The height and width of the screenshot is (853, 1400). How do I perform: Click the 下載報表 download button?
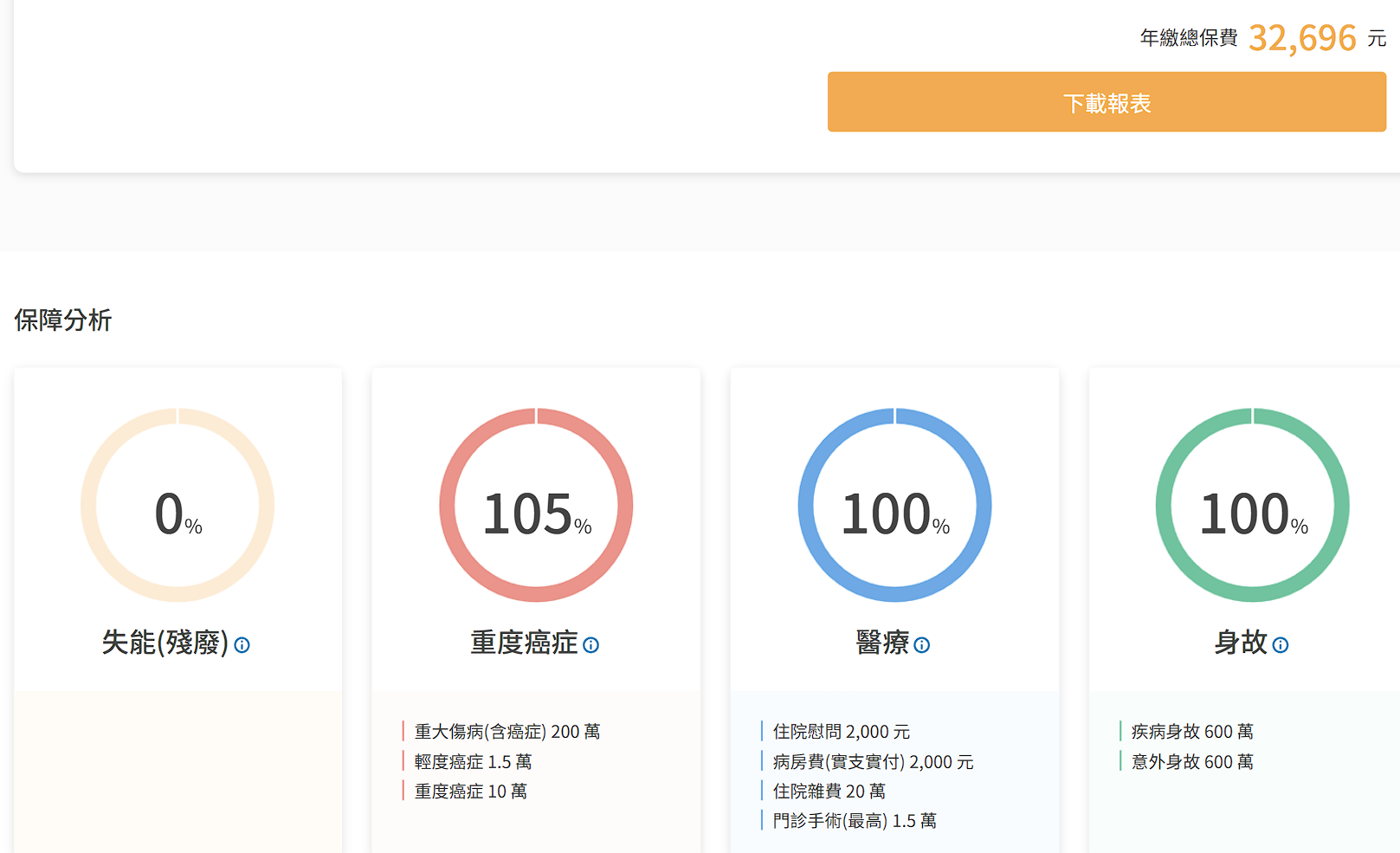1106,102
